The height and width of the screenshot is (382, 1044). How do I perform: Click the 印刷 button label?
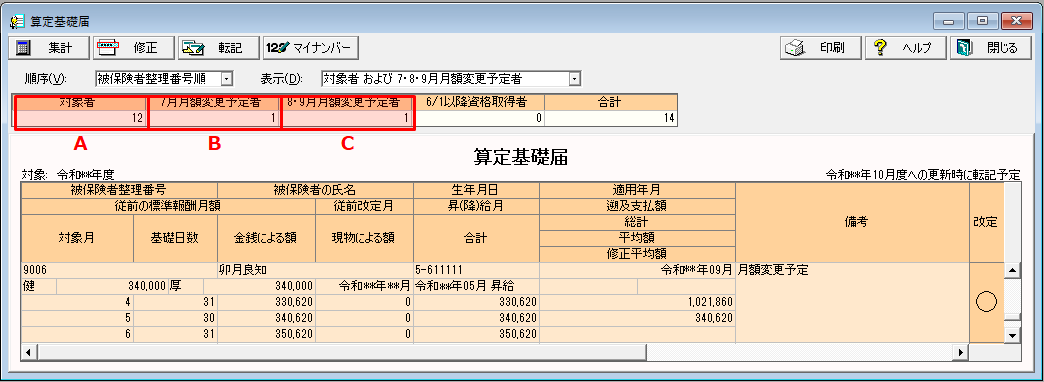pyautogui.click(x=833, y=49)
